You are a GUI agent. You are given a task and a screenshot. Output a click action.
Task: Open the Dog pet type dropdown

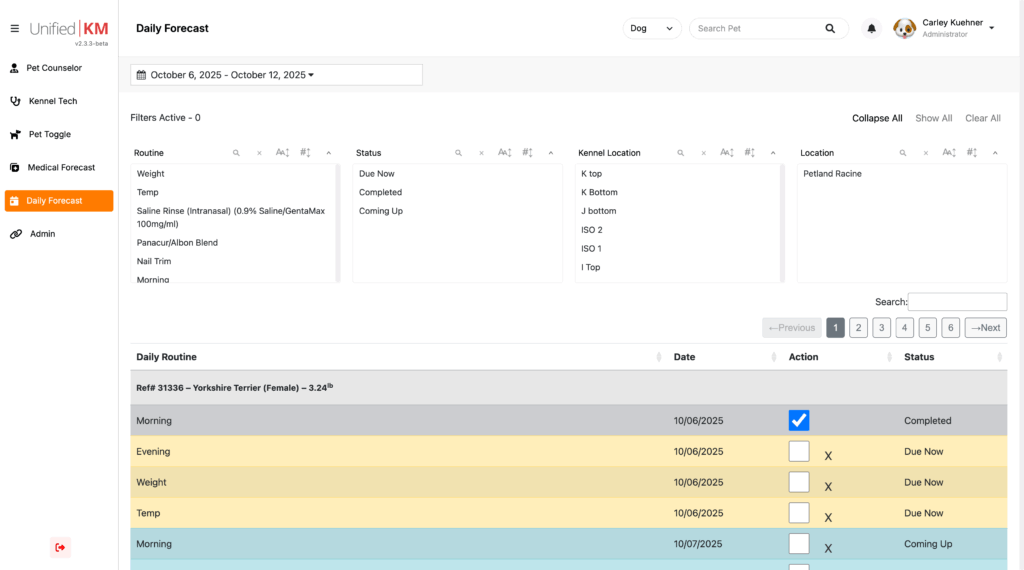click(652, 29)
